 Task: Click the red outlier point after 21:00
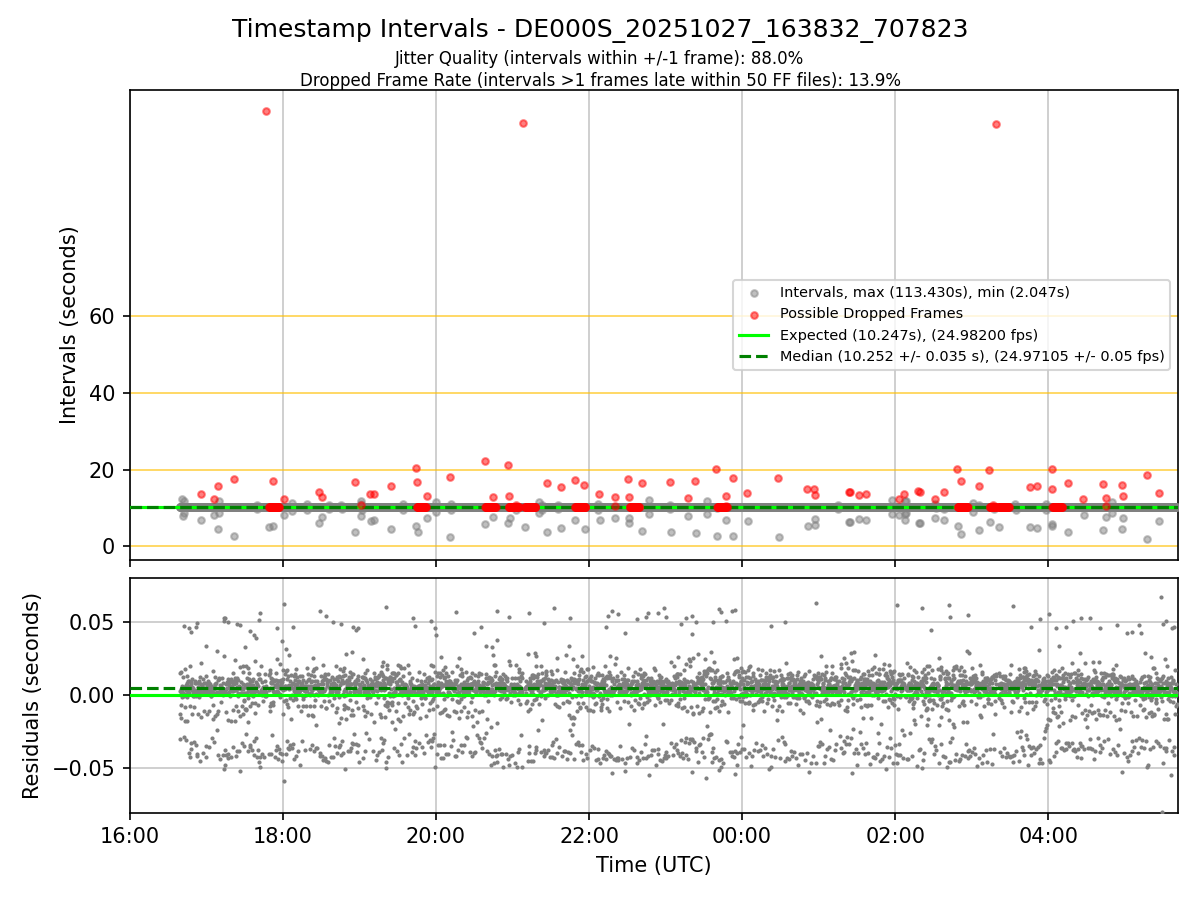coord(523,123)
